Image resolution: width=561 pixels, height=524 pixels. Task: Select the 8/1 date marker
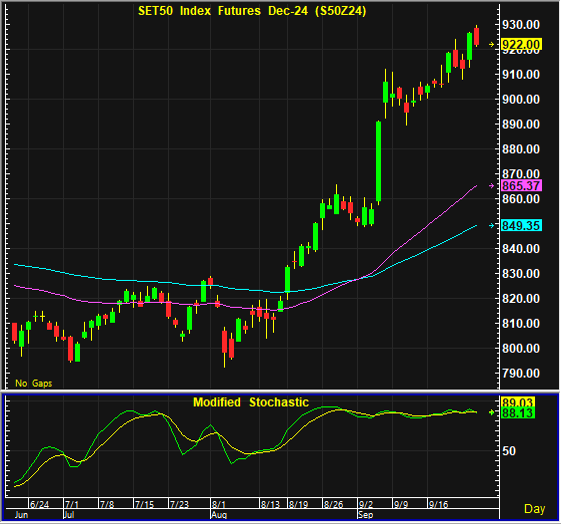pyautogui.click(x=219, y=504)
